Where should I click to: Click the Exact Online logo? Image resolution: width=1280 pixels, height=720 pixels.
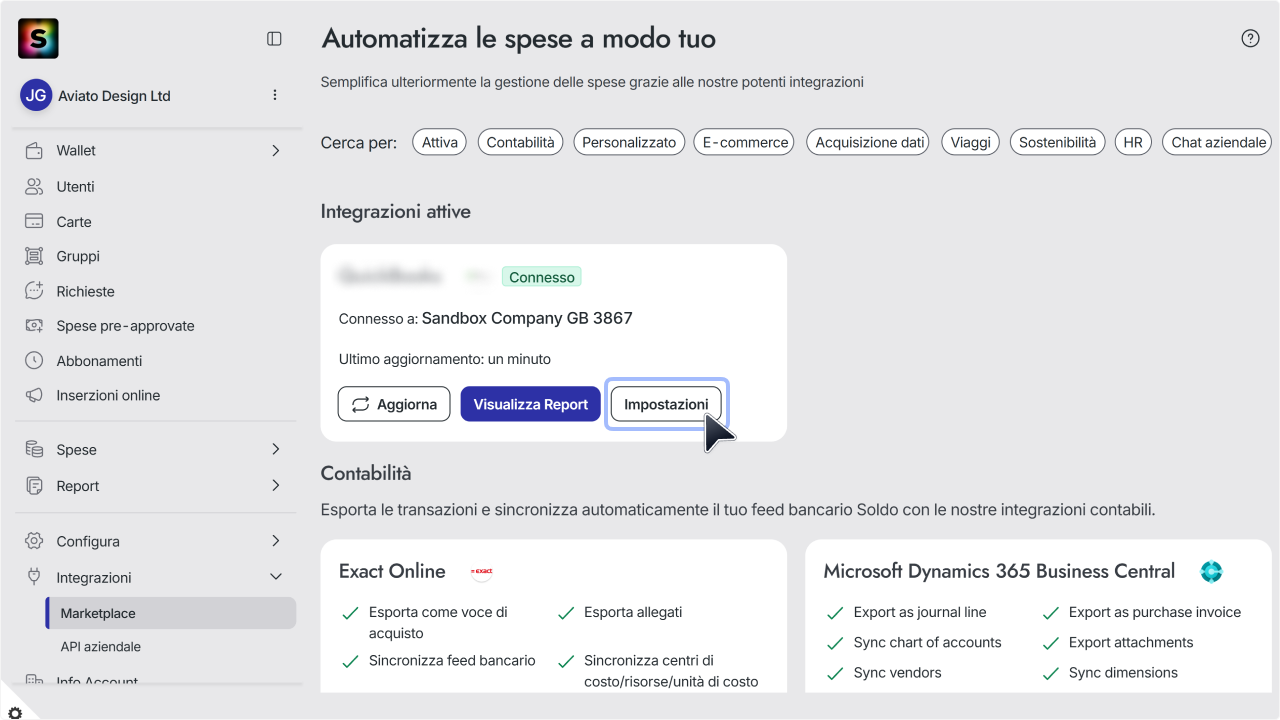[482, 572]
